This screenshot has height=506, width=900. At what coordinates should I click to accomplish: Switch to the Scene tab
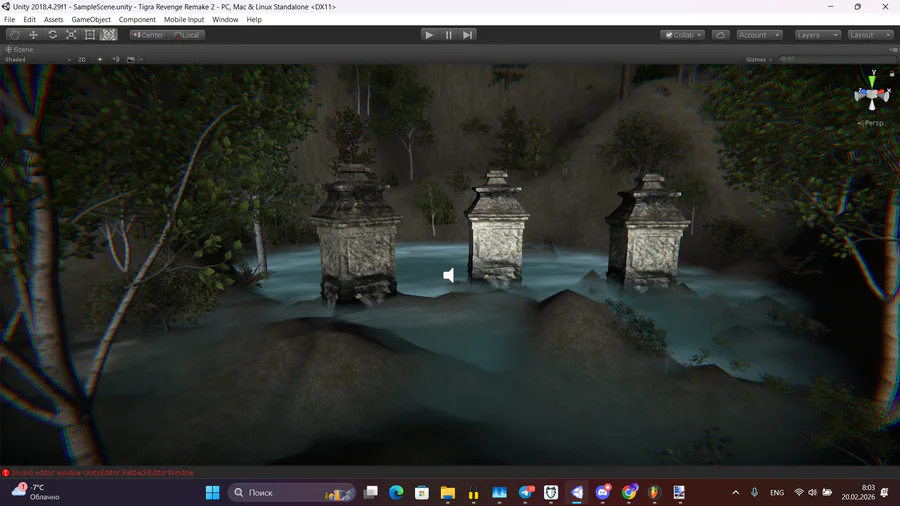[20, 49]
